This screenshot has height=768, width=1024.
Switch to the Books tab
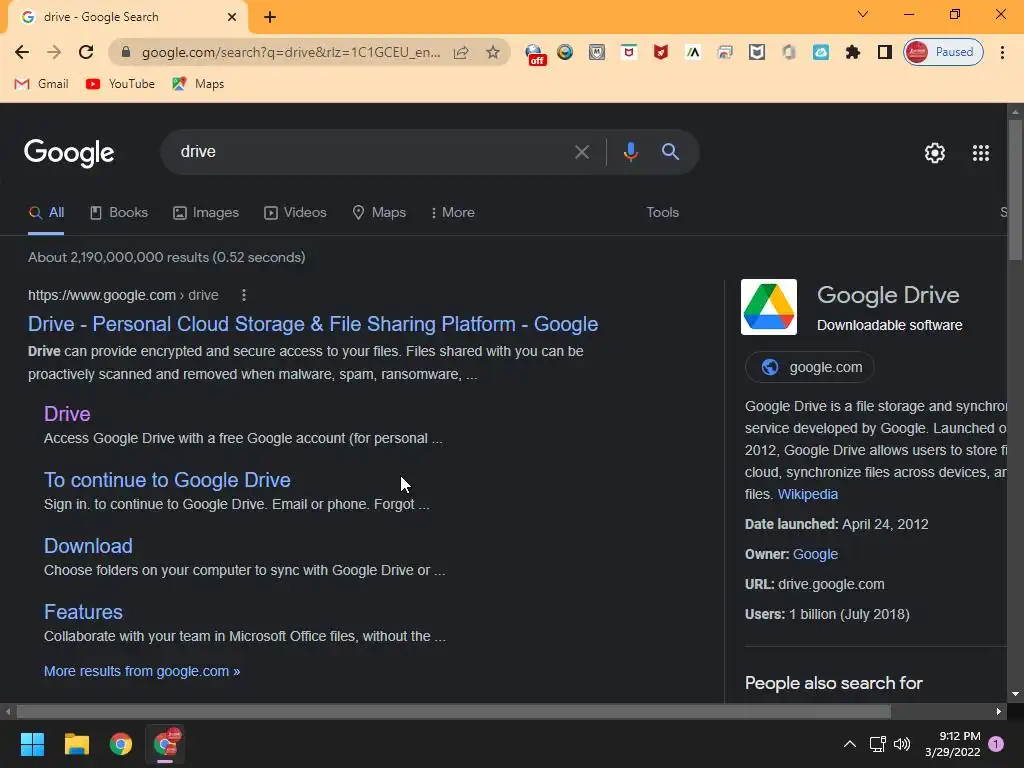(x=119, y=212)
